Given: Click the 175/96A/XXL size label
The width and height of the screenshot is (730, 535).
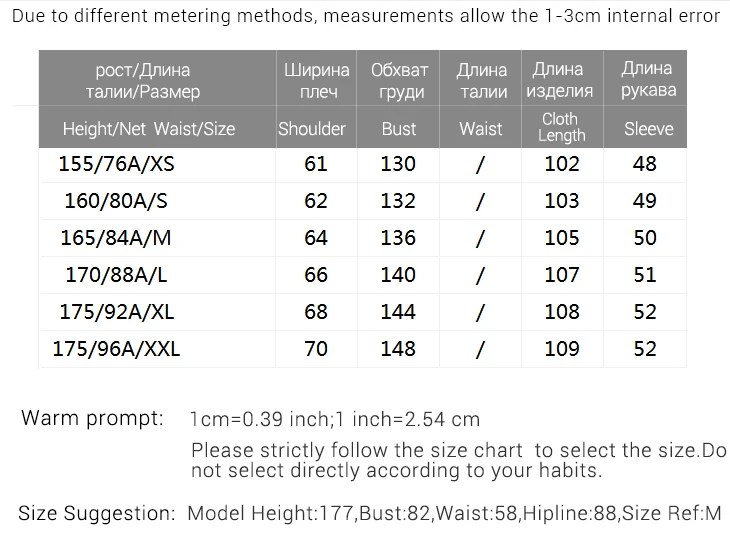Looking at the screenshot, I should point(116,349).
